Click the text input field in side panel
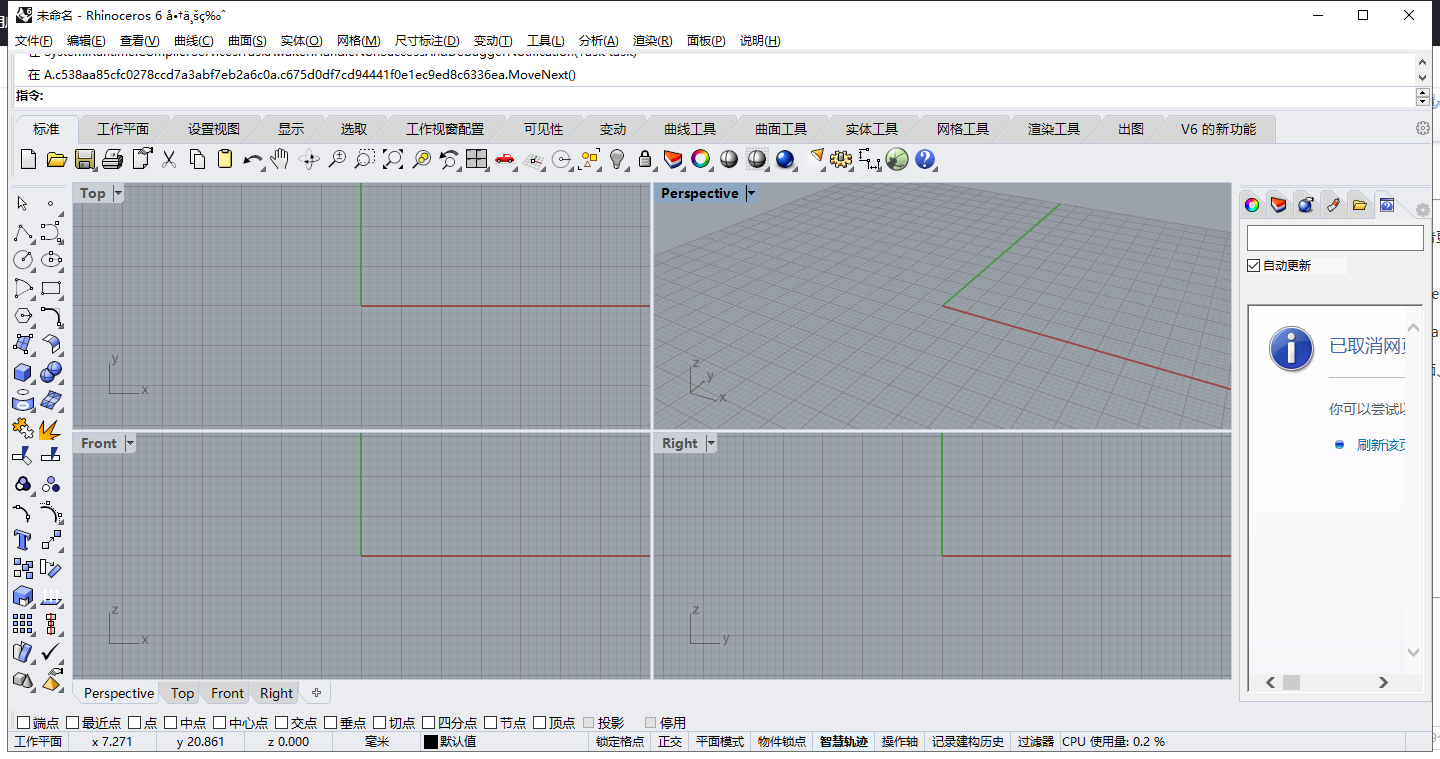The image size is (1440, 759). pos(1335,238)
